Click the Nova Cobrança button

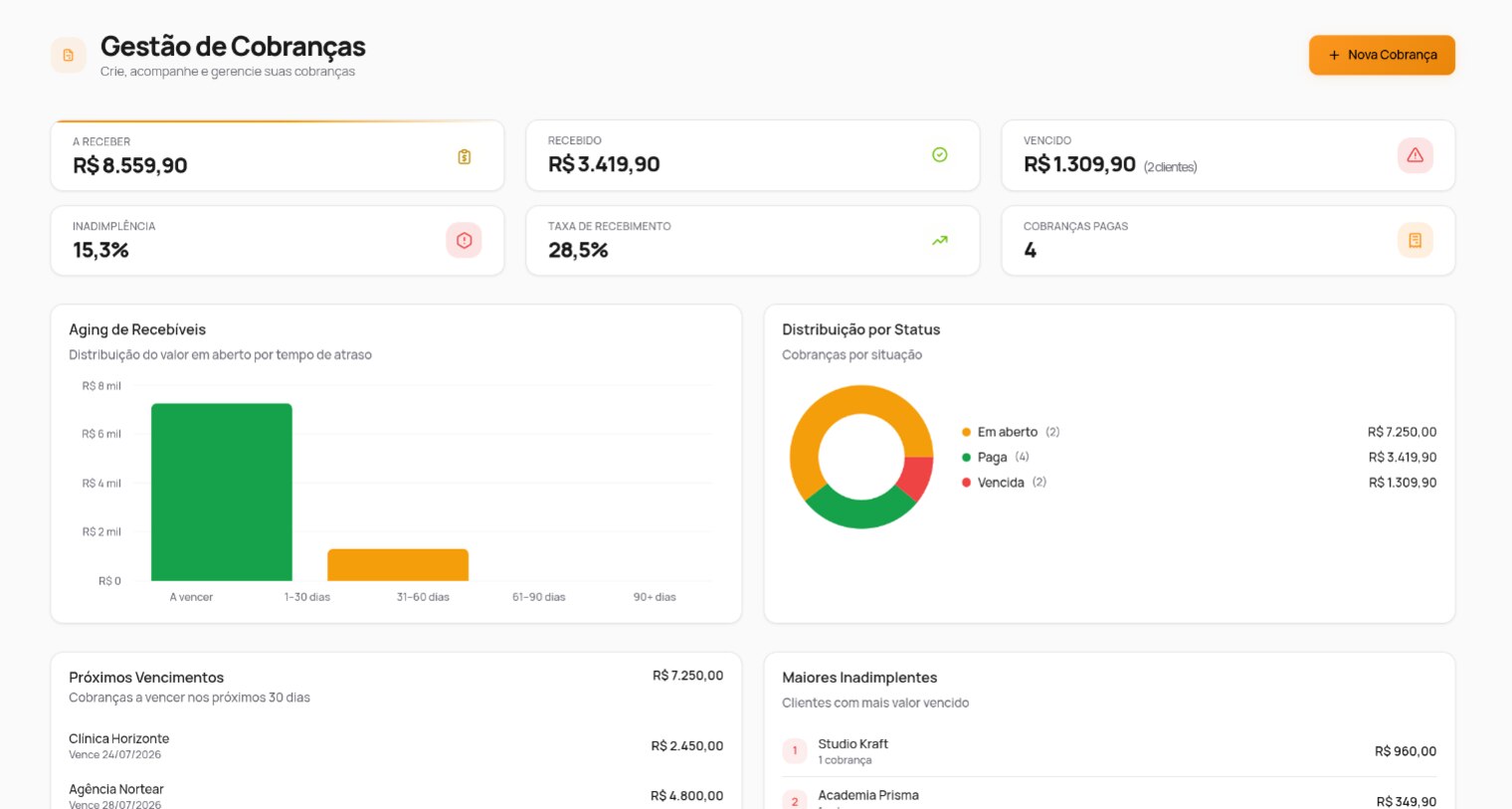tap(1382, 55)
